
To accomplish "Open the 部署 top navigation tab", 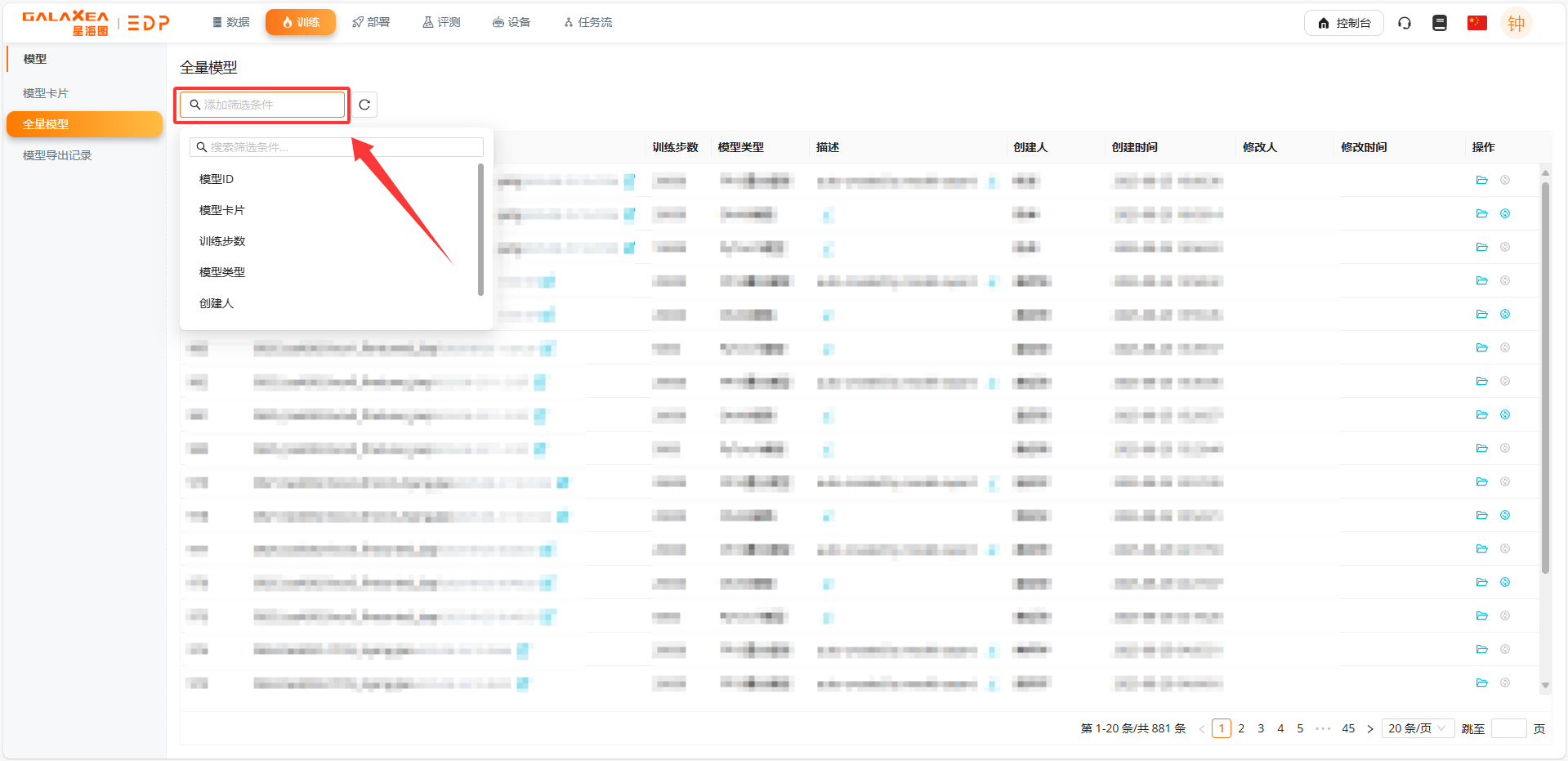I will [x=371, y=22].
